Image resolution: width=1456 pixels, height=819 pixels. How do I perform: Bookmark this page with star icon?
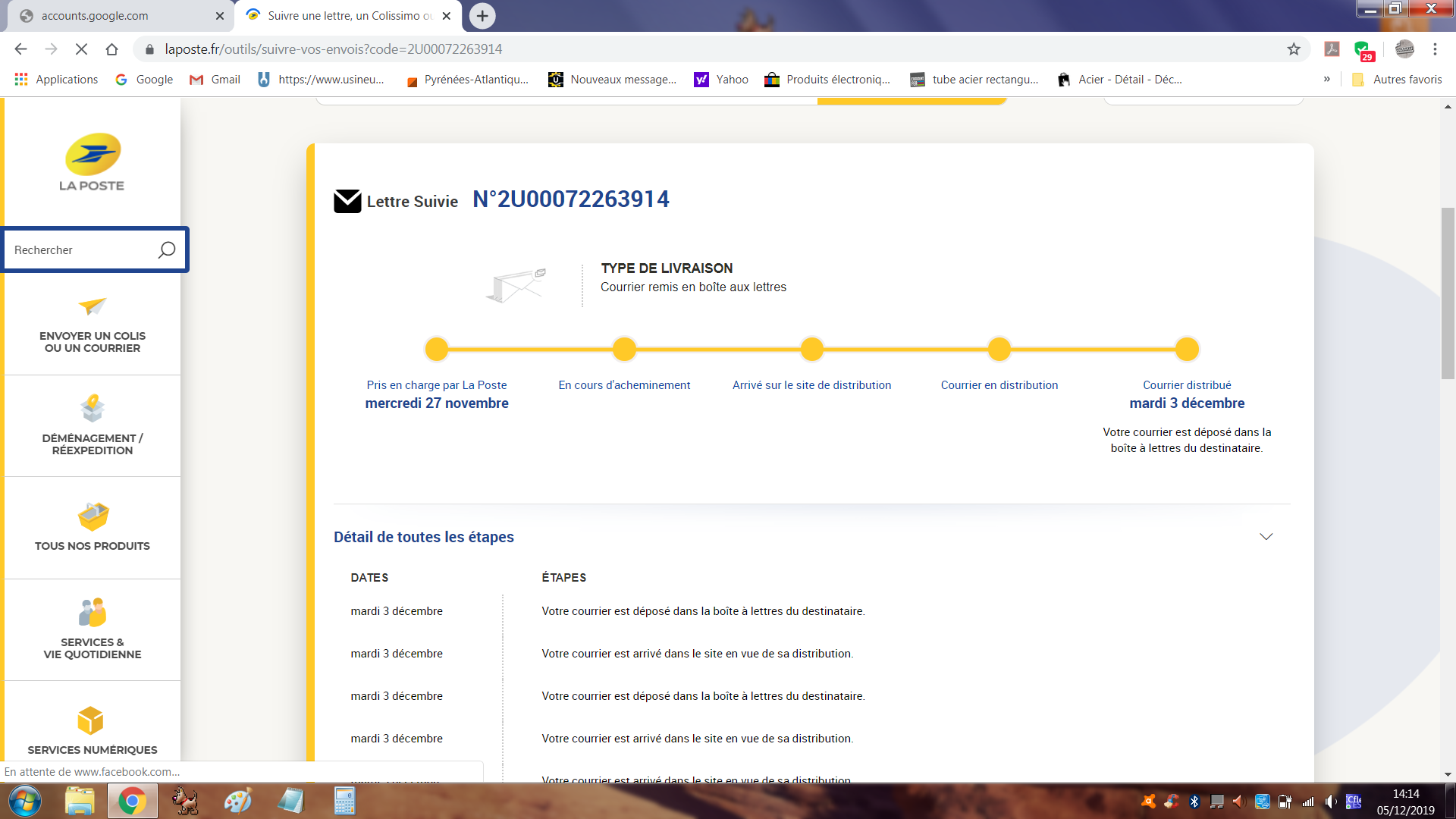[1294, 49]
